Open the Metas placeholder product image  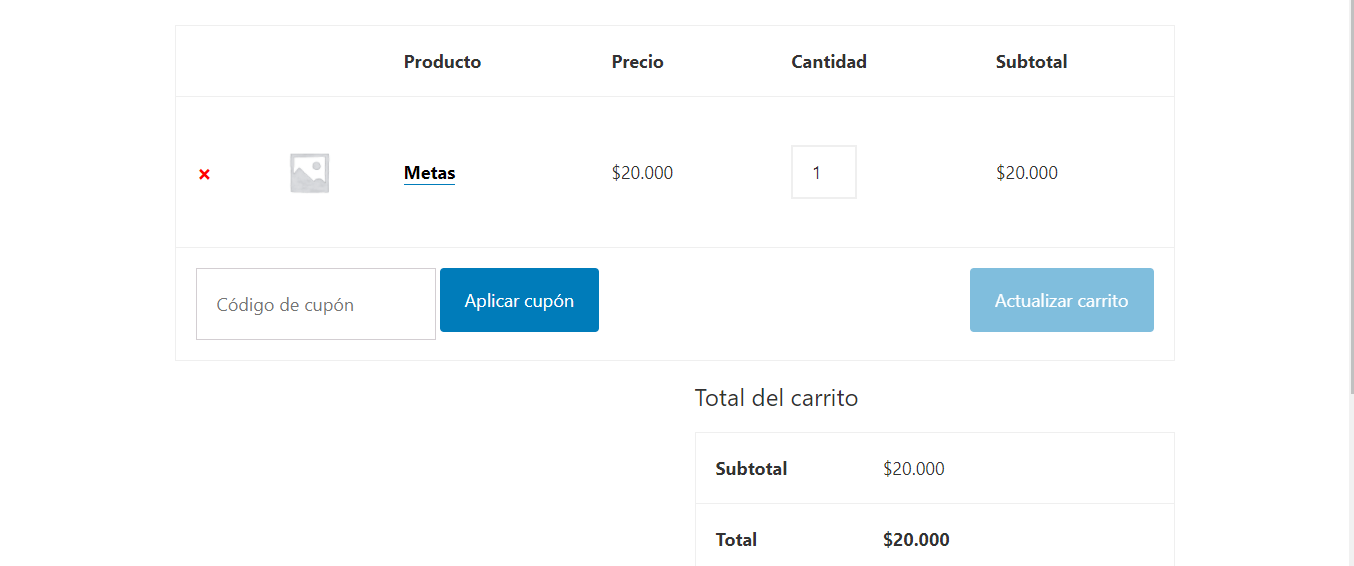pyautogui.click(x=309, y=173)
